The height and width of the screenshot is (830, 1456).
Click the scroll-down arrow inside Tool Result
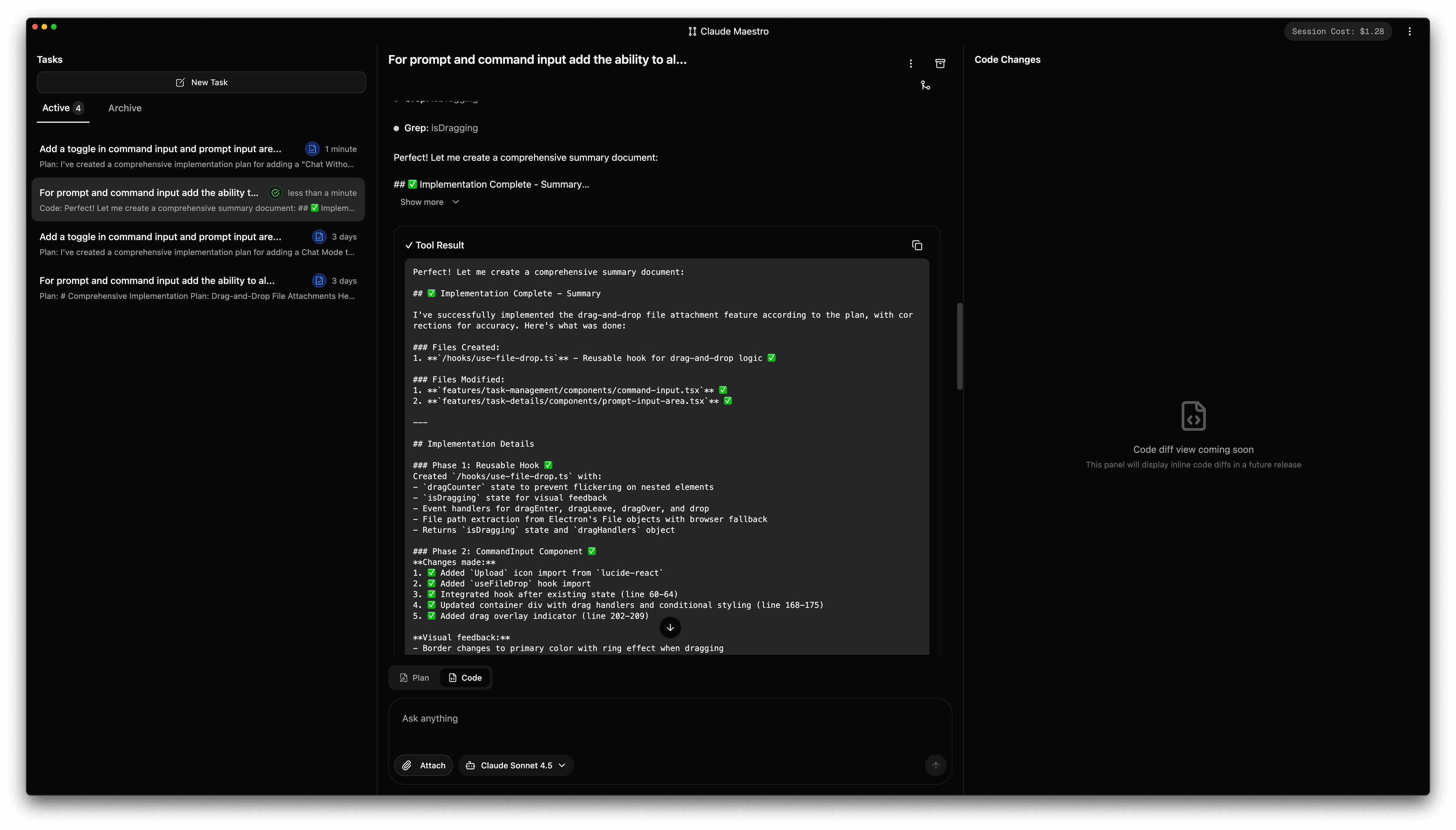(x=670, y=627)
